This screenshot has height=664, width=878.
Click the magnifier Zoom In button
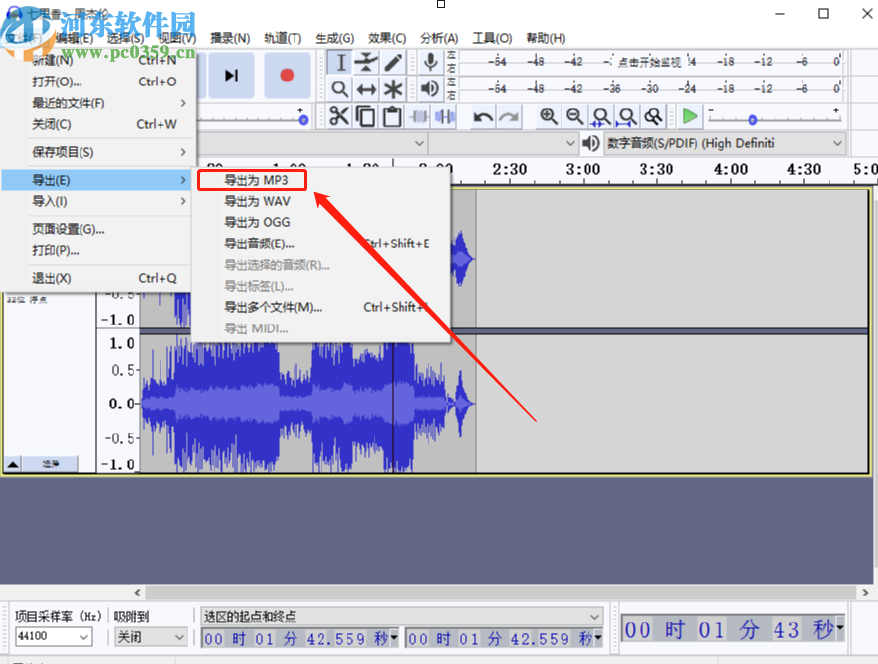[x=549, y=117]
